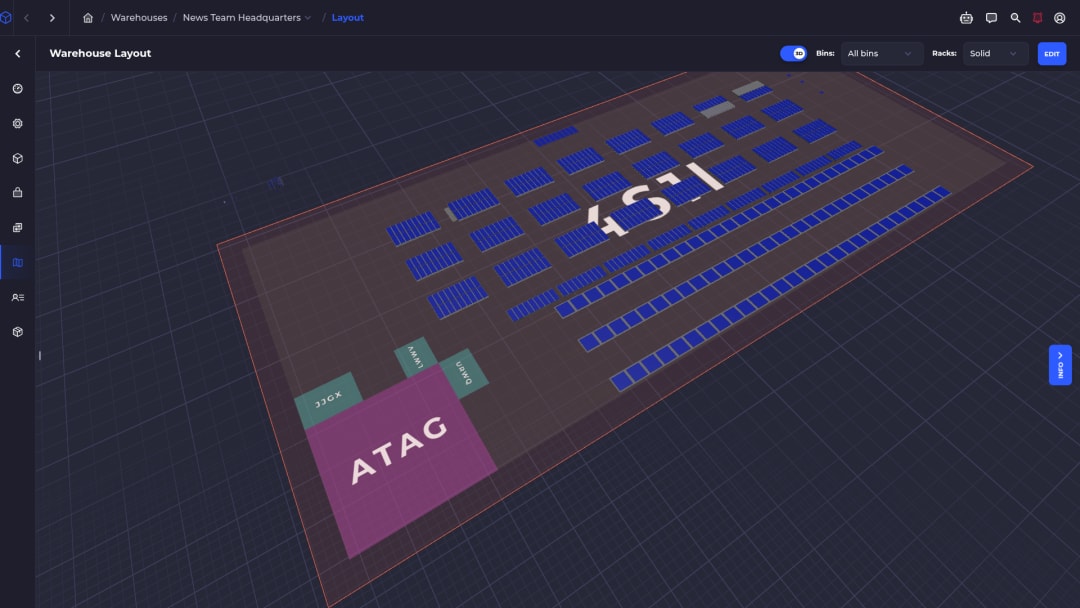Open the robot assistant icon
This screenshot has height=608, width=1080.
[966, 18]
